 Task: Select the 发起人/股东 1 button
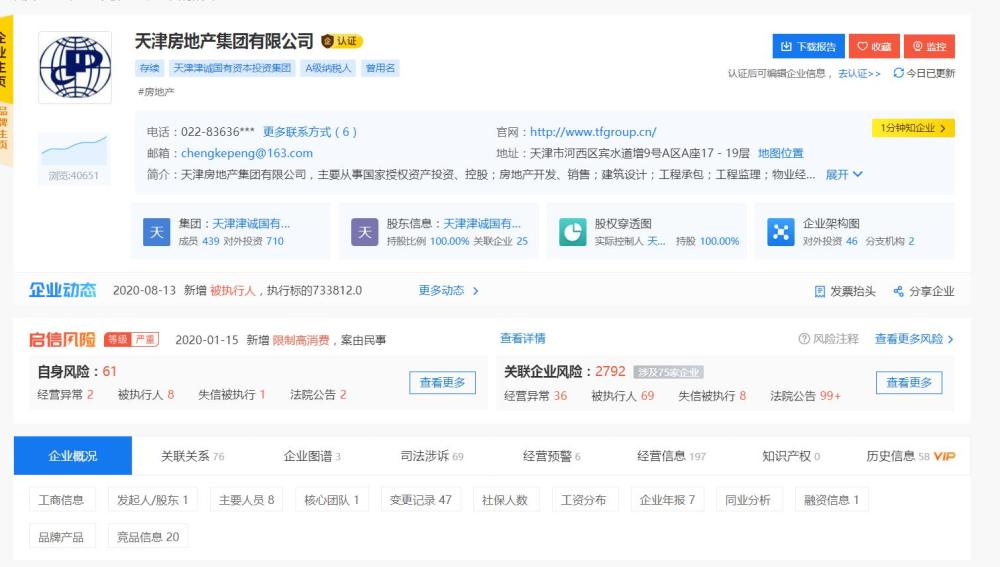(x=152, y=500)
